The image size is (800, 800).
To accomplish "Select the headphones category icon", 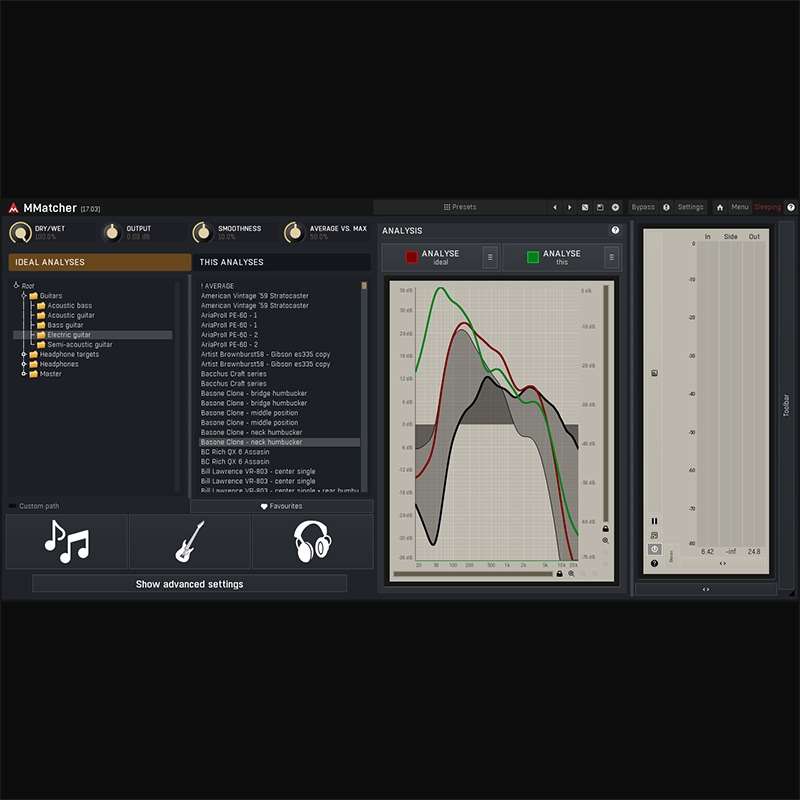I will (x=312, y=541).
